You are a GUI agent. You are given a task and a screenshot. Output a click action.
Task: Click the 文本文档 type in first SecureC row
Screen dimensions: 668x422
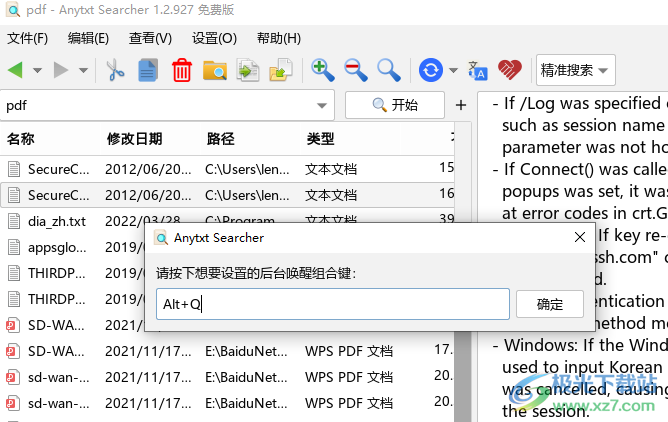point(331,169)
